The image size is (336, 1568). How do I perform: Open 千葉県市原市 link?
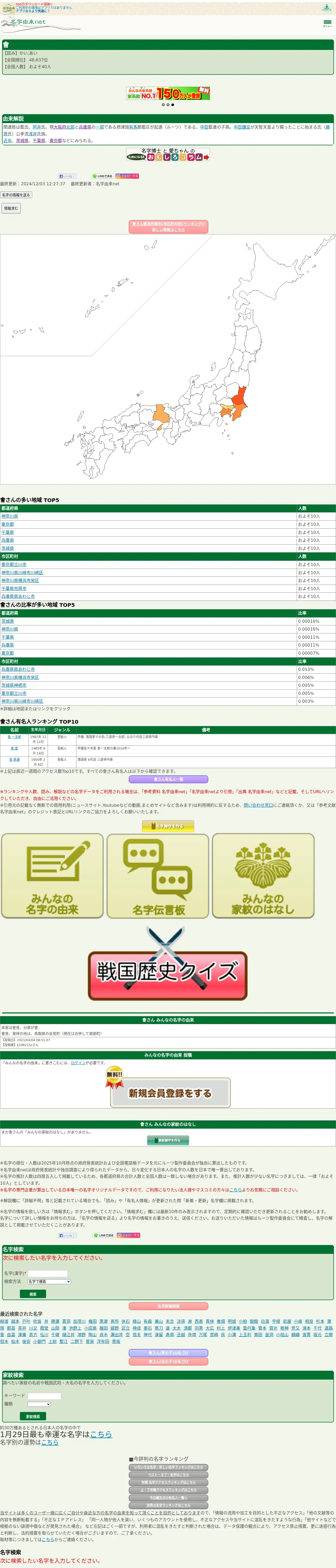pyautogui.click(x=14, y=589)
